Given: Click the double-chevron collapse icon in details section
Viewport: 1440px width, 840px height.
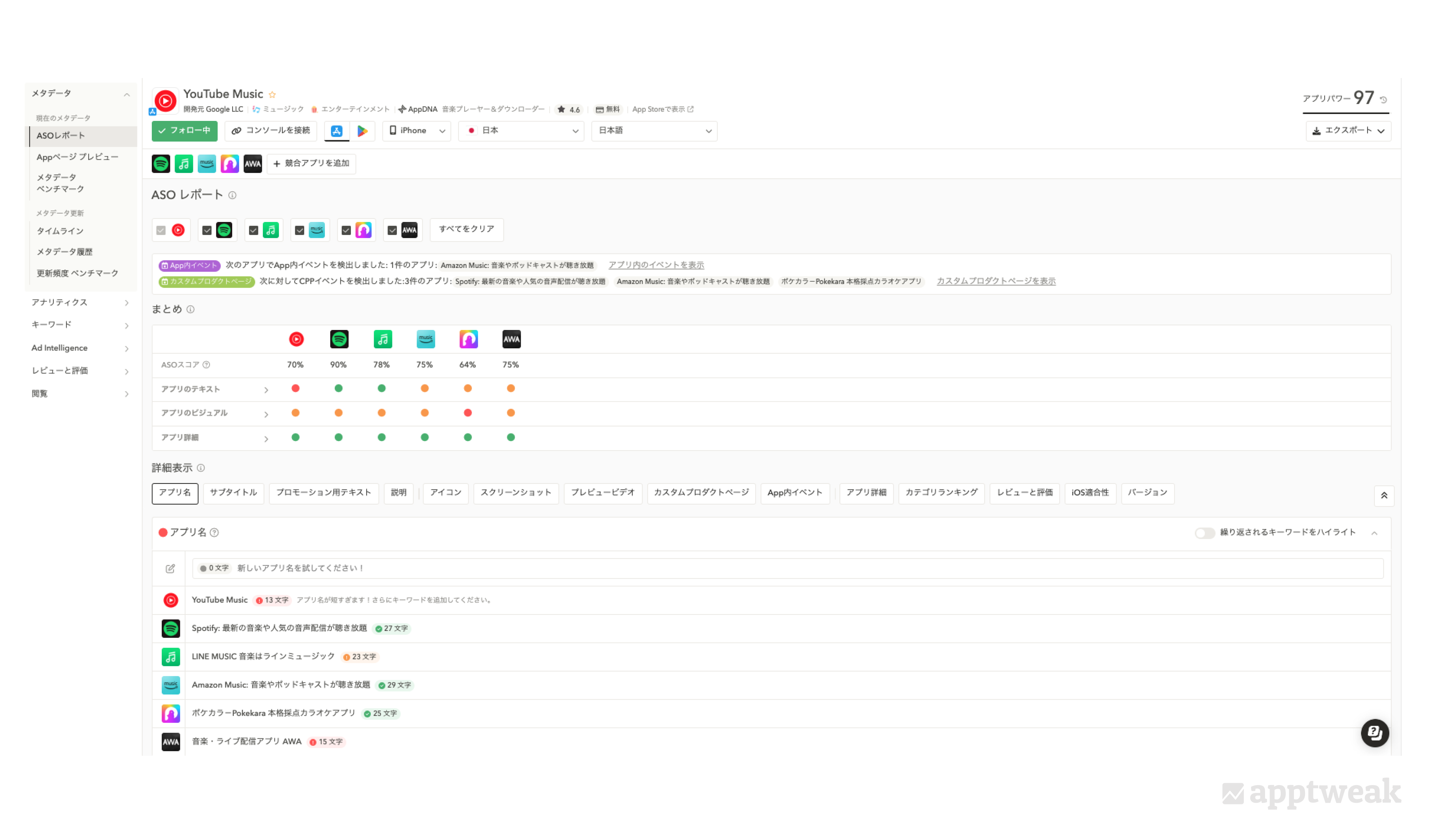Looking at the screenshot, I should (1383, 495).
